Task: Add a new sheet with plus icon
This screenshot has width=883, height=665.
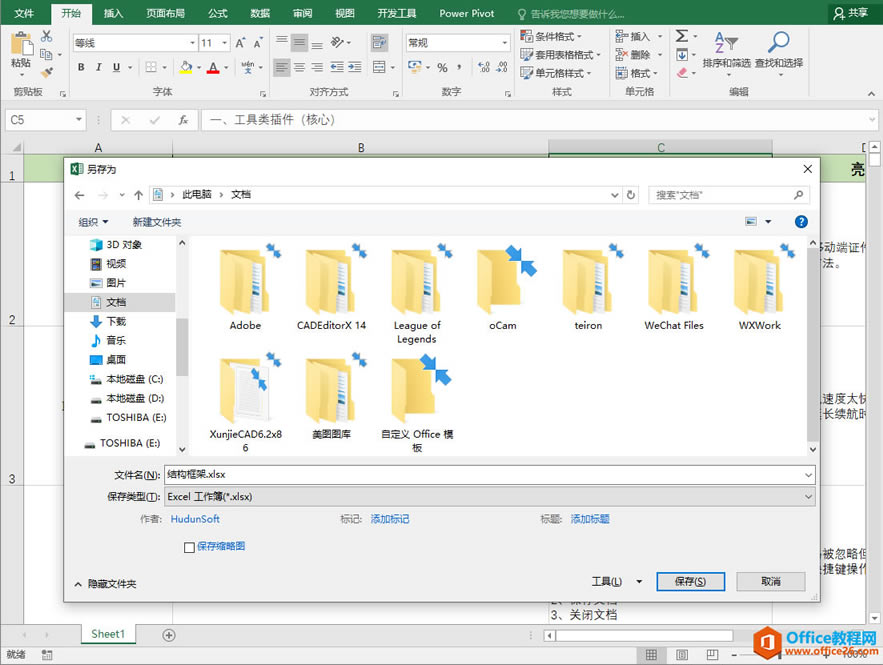Action: pyautogui.click(x=169, y=635)
